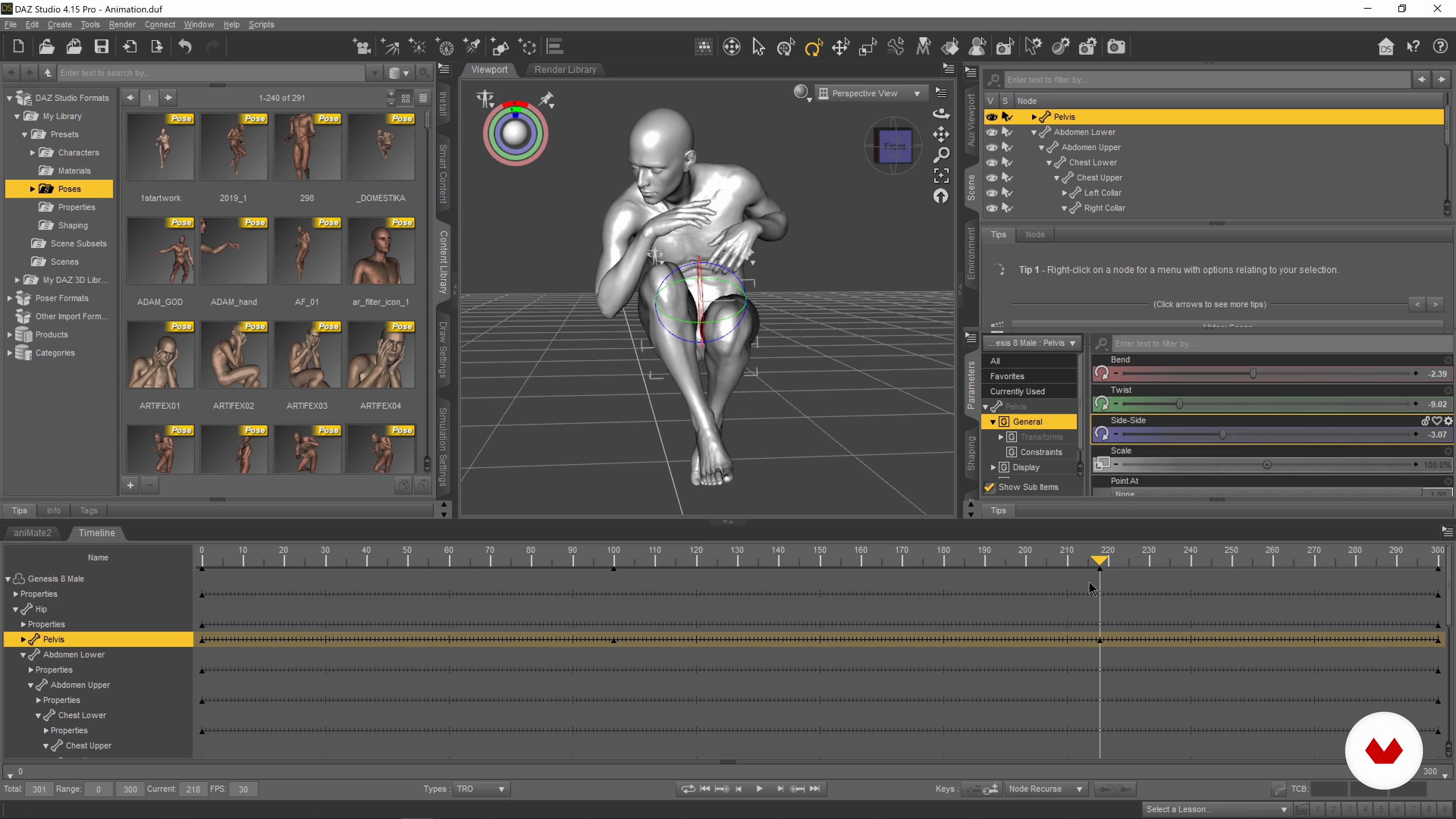The width and height of the screenshot is (1456, 819).
Task: Toggle visibility eye of Left Collar node
Action: (x=992, y=193)
